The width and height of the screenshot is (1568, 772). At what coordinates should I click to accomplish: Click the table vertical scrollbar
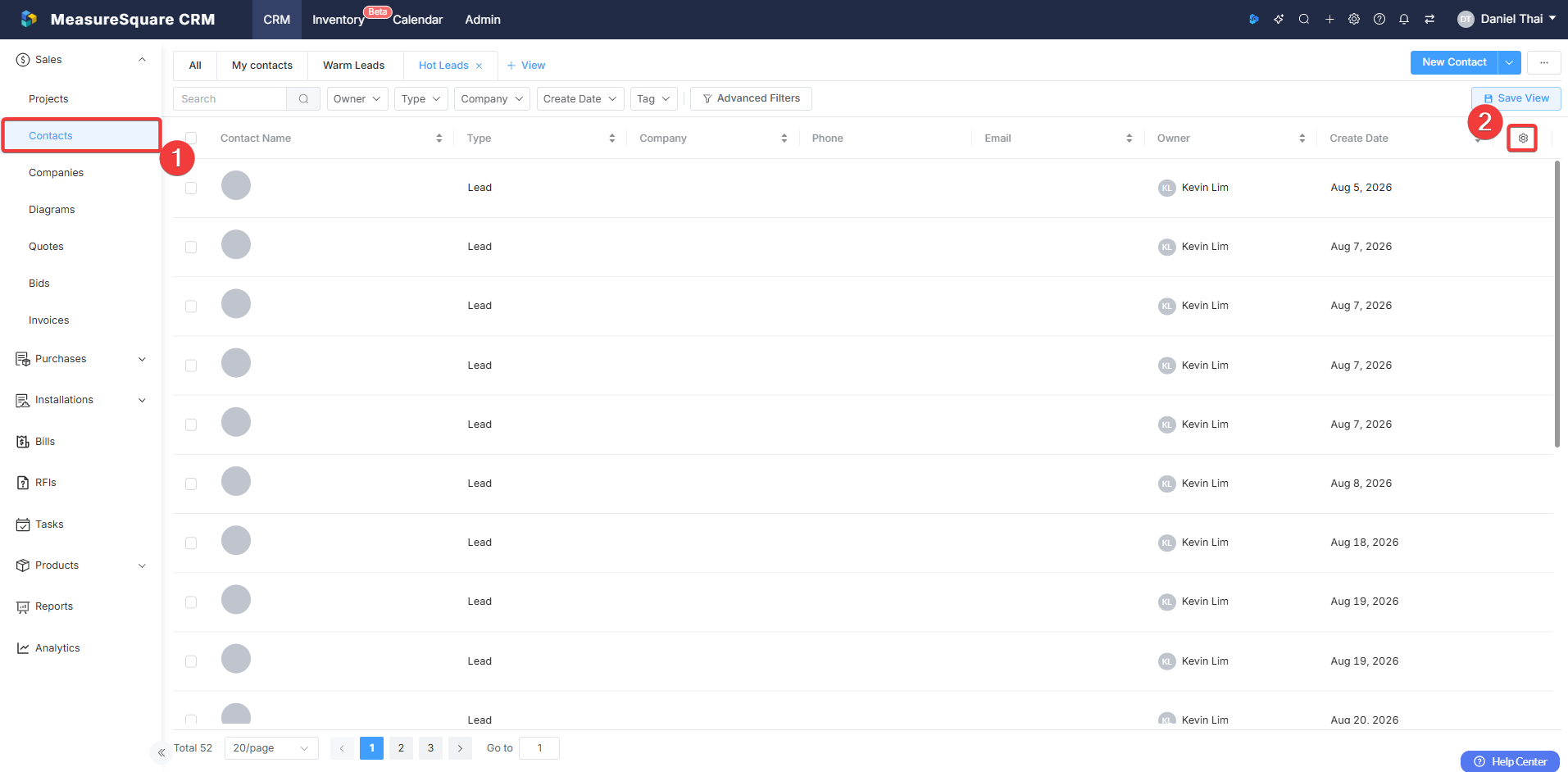point(1557,303)
